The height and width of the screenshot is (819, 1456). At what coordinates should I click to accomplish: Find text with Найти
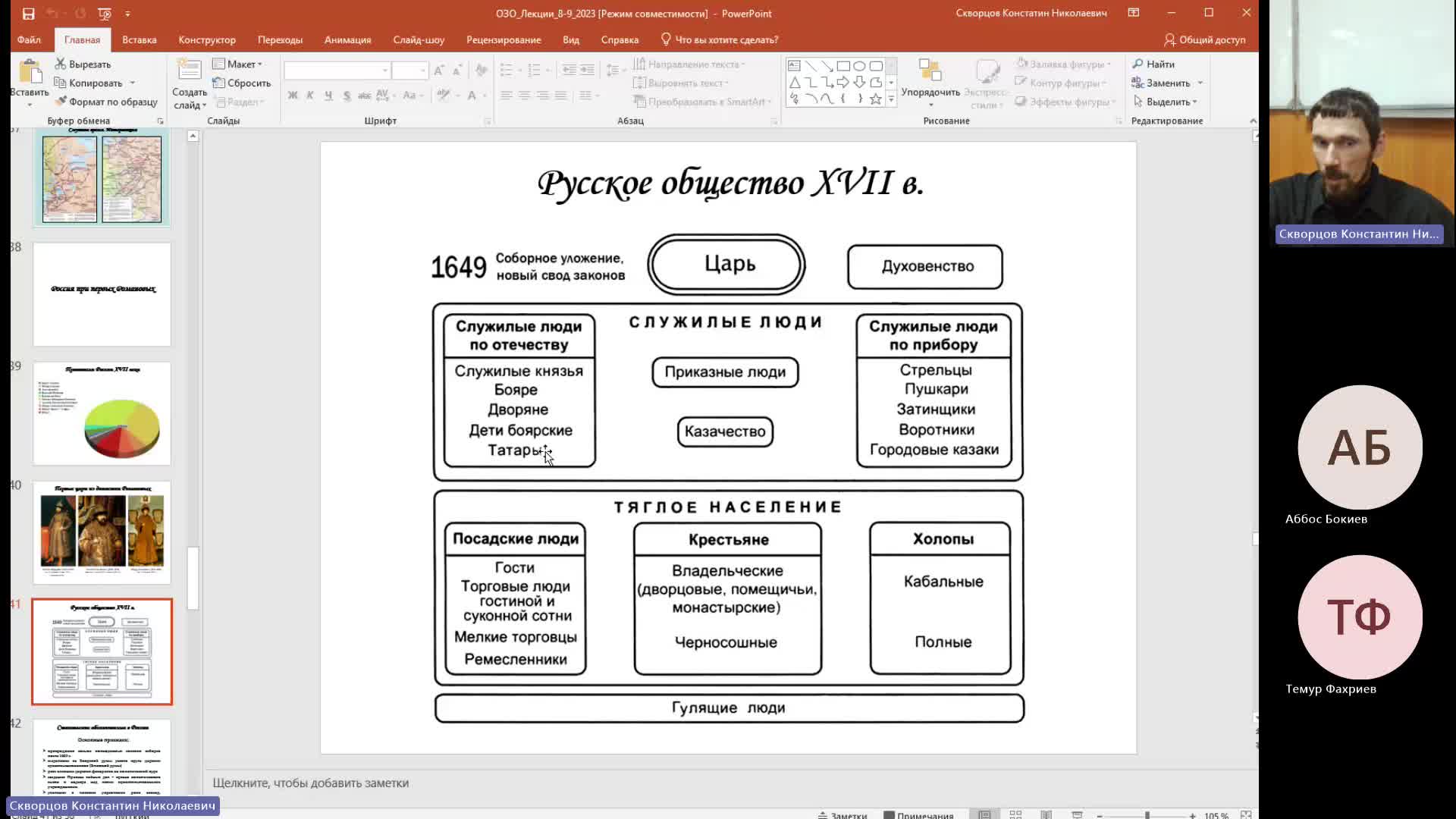[x=1153, y=64]
